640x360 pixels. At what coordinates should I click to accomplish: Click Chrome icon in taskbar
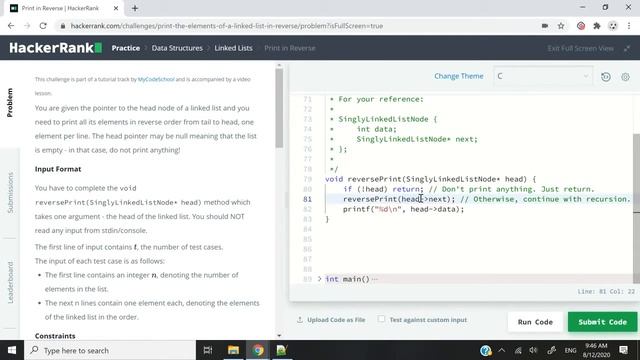pos(258,350)
